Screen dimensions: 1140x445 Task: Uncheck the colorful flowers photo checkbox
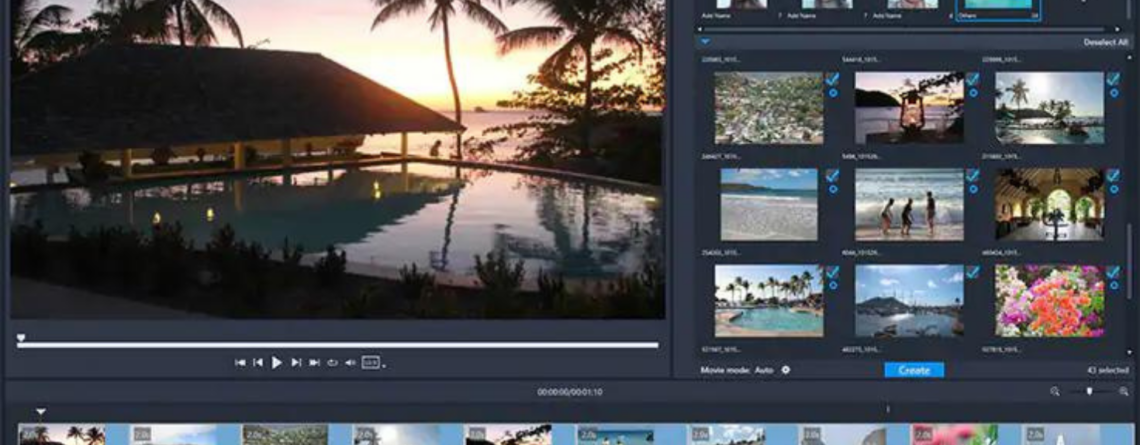[x=1113, y=273]
